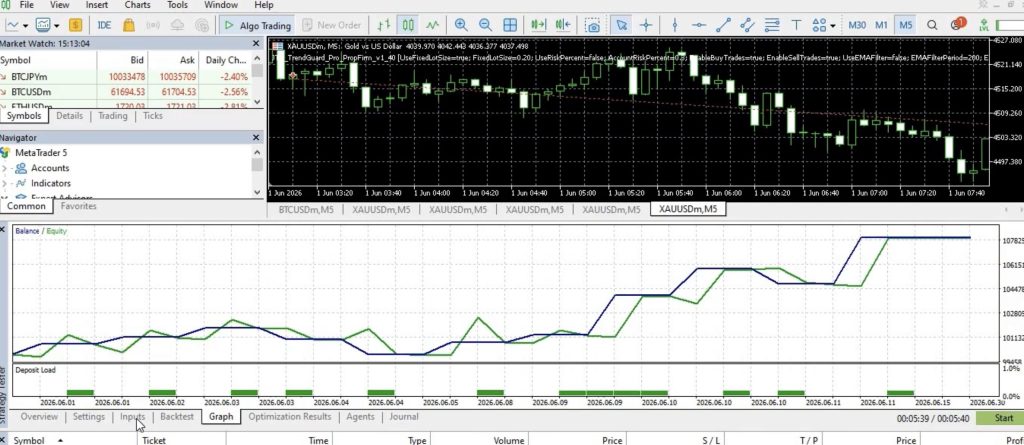Click the Start button in Strategy Tester
The width and height of the screenshot is (1024, 445).
pyautogui.click(x=1000, y=418)
